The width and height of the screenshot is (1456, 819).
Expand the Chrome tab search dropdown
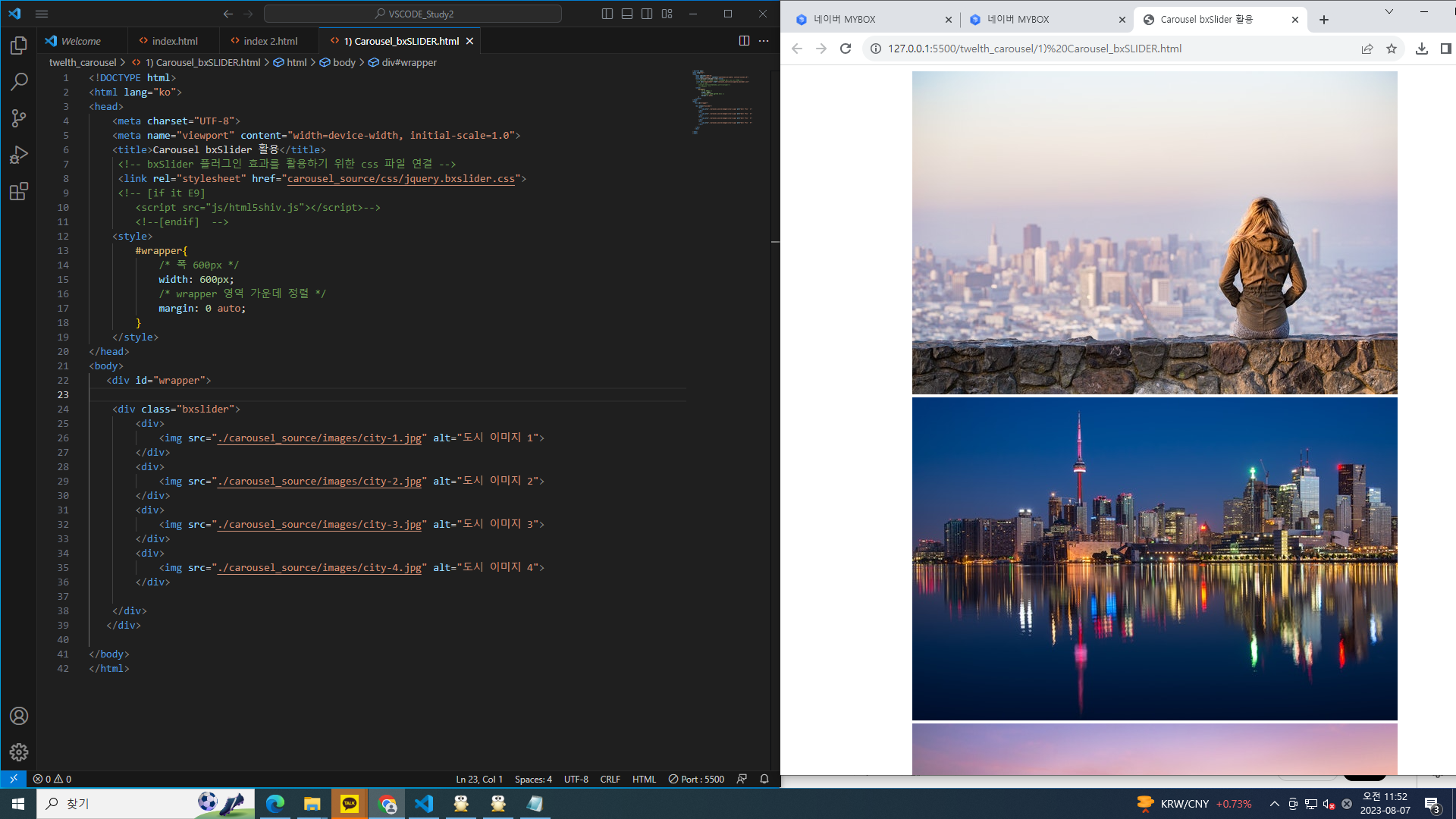tap(1389, 12)
